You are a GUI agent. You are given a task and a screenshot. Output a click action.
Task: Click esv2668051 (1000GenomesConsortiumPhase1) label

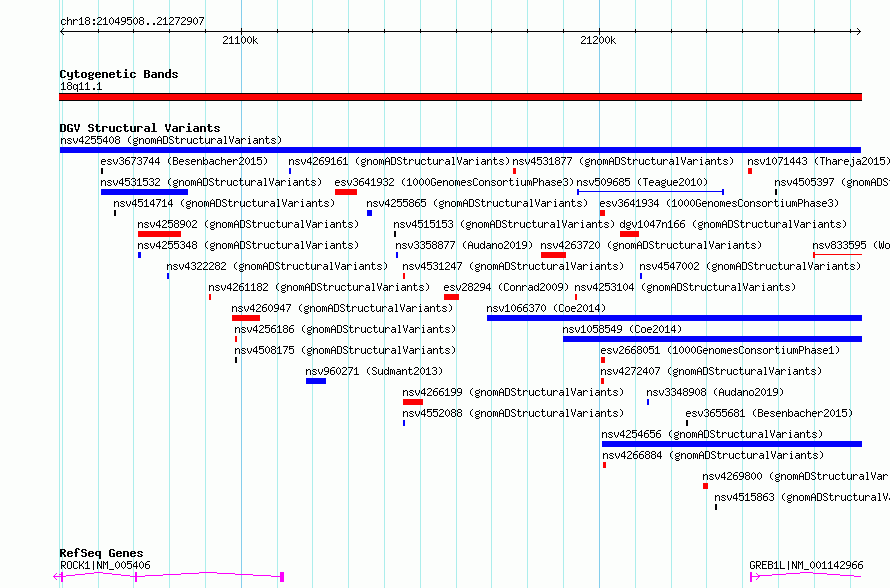(720, 350)
